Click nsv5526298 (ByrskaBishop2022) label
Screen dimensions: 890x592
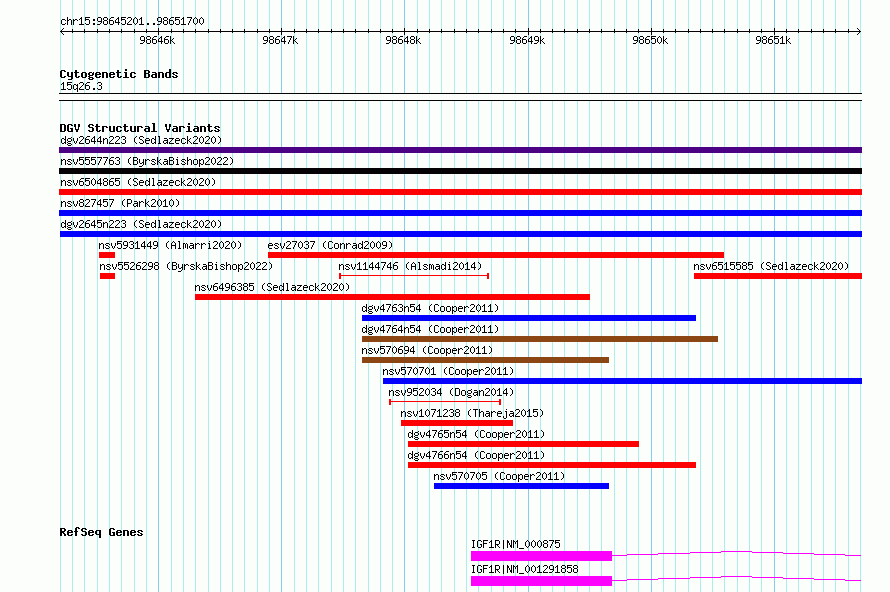186,266
